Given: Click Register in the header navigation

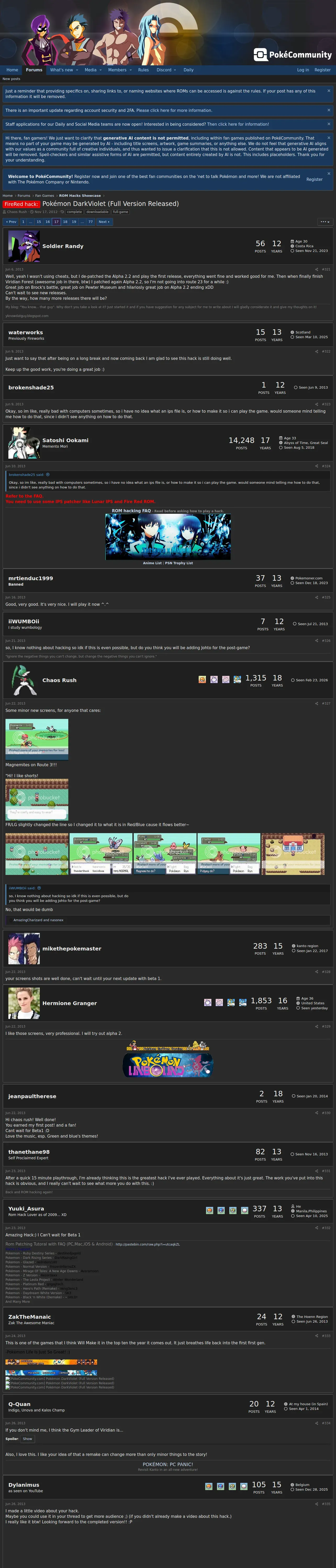Looking at the screenshot, I should click(323, 70).
